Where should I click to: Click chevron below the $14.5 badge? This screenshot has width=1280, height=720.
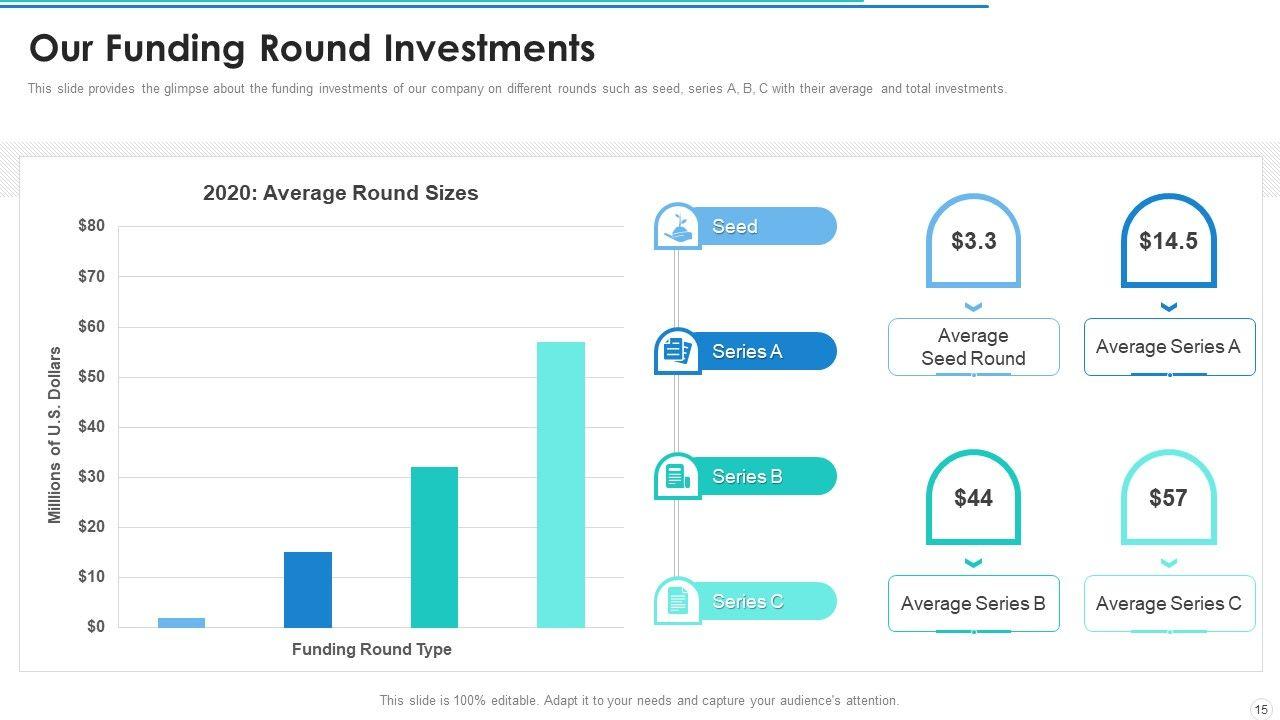point(1168,306)
